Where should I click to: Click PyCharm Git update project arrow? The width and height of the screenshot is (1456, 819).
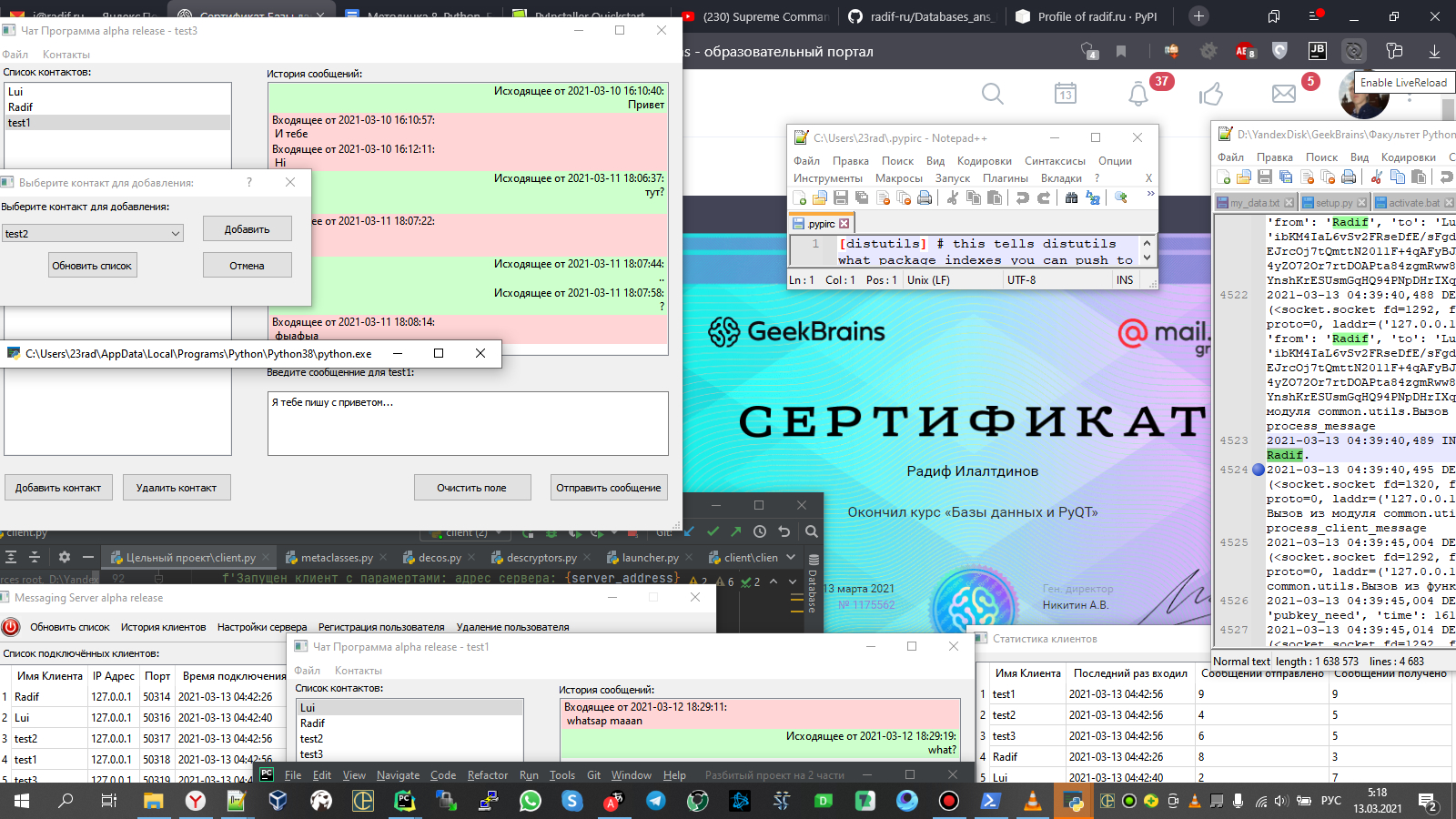tap(689, 531)
